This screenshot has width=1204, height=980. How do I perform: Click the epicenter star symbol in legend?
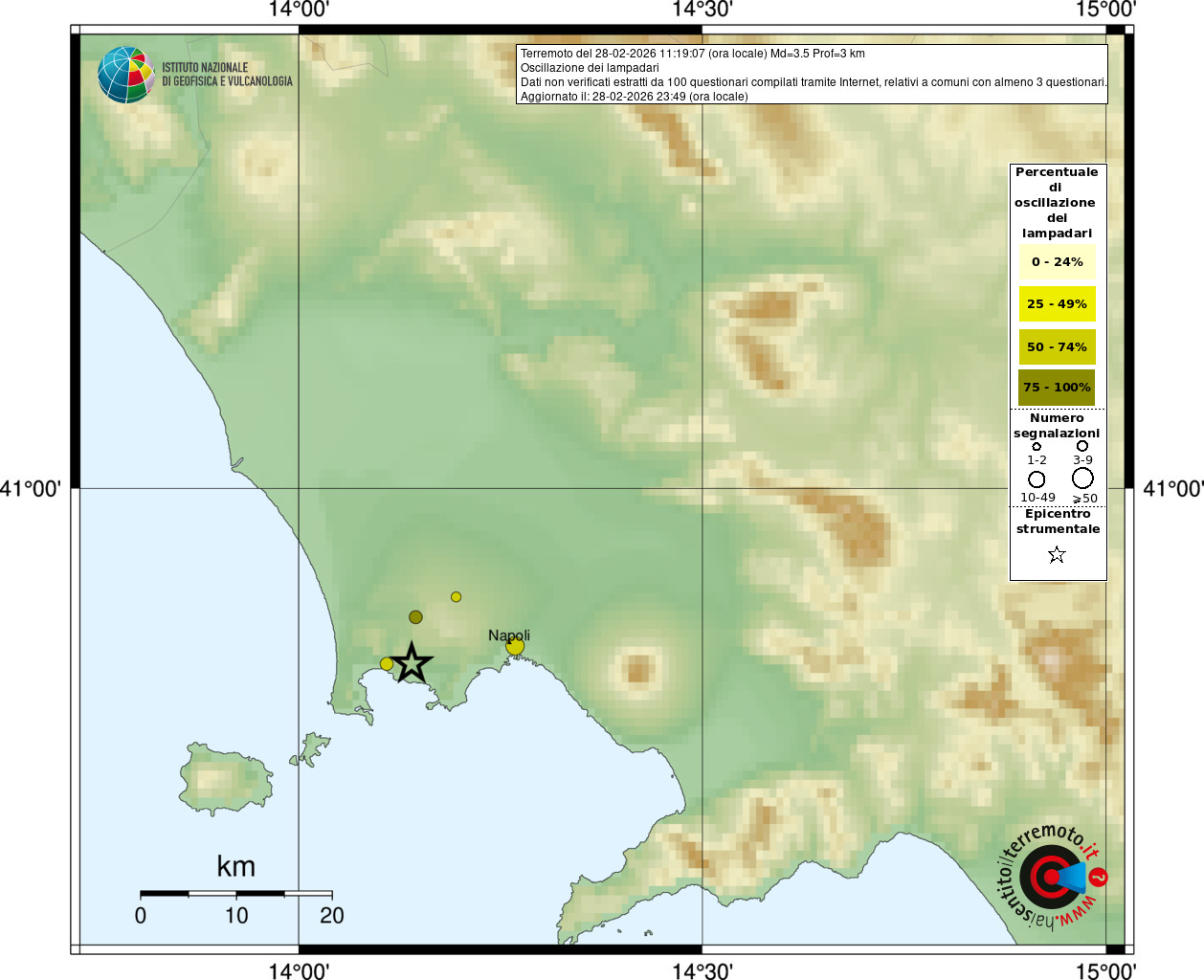[1057, 555]
